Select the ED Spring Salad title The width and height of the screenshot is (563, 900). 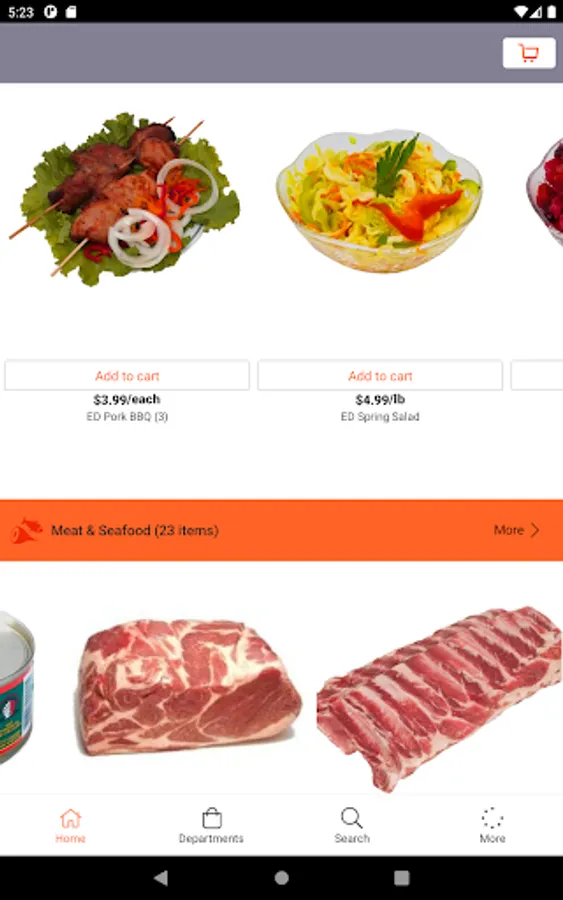[380, 417]
